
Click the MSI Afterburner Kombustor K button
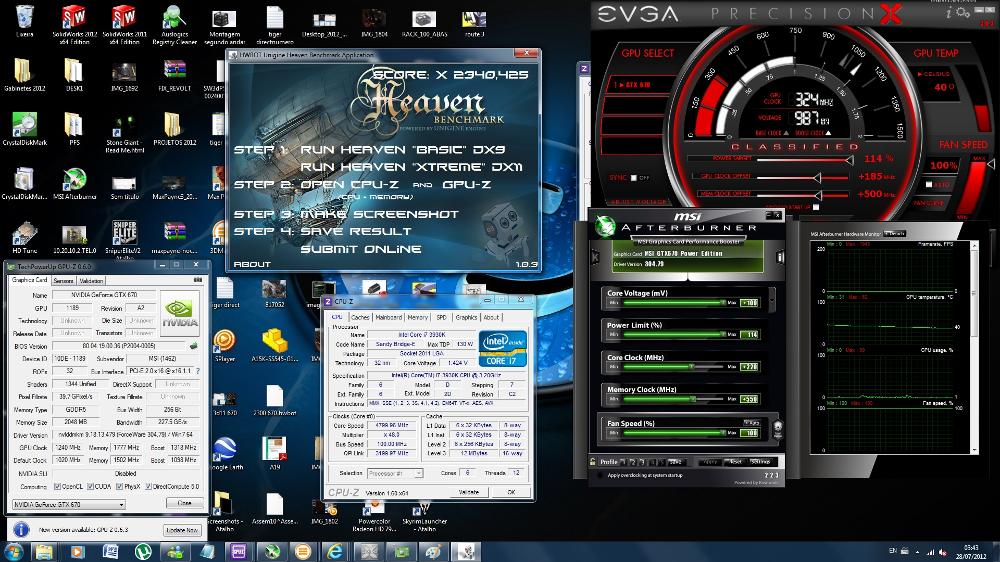(596, 257)
